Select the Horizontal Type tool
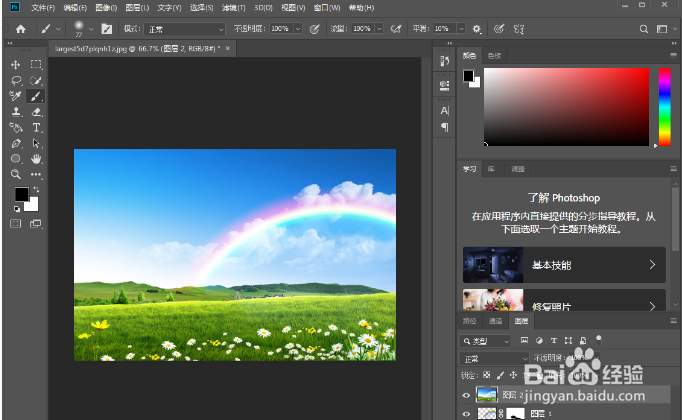The image size is (682, 420). (x=36, y=127)
